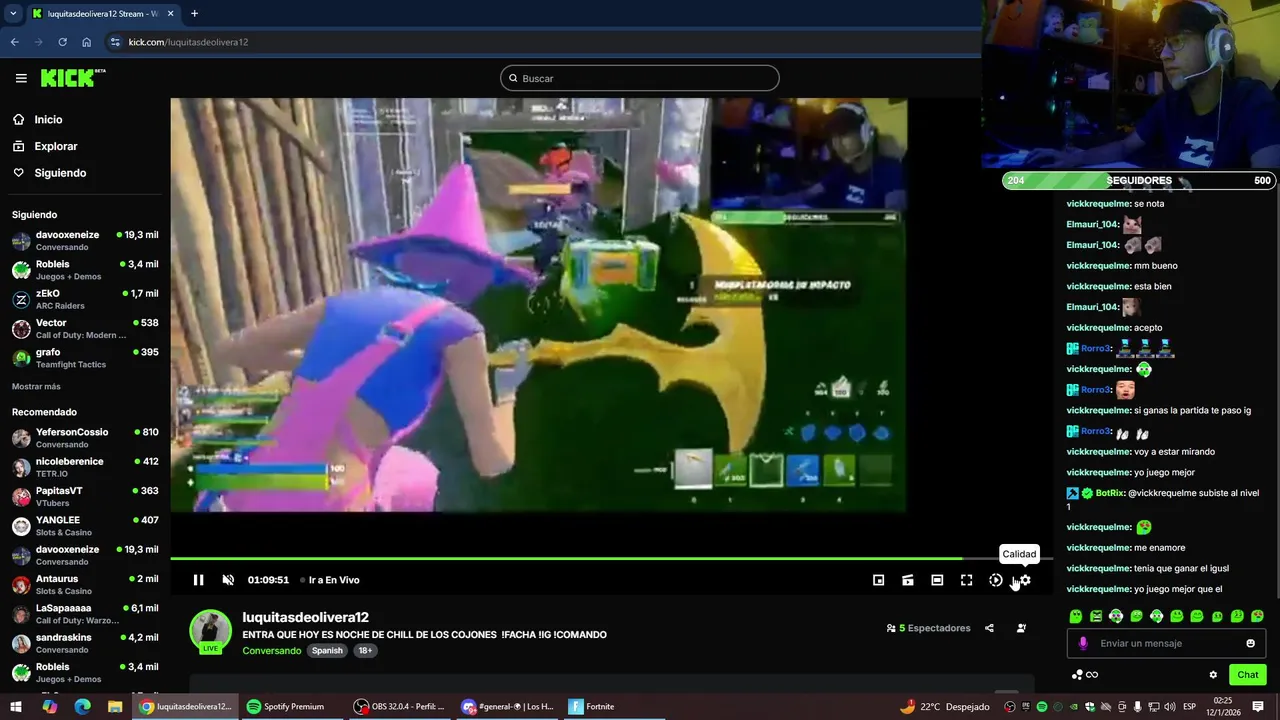Image resolution: width=1280 pixels, height=720 pixels.
Task: Select the luquitasdeolivera12 Stream tab
Action: (x=102, y=14)
